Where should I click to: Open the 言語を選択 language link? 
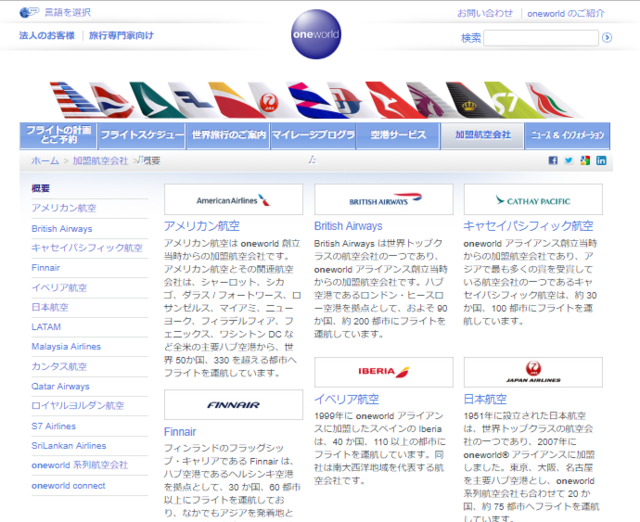(x=67, y=13)
